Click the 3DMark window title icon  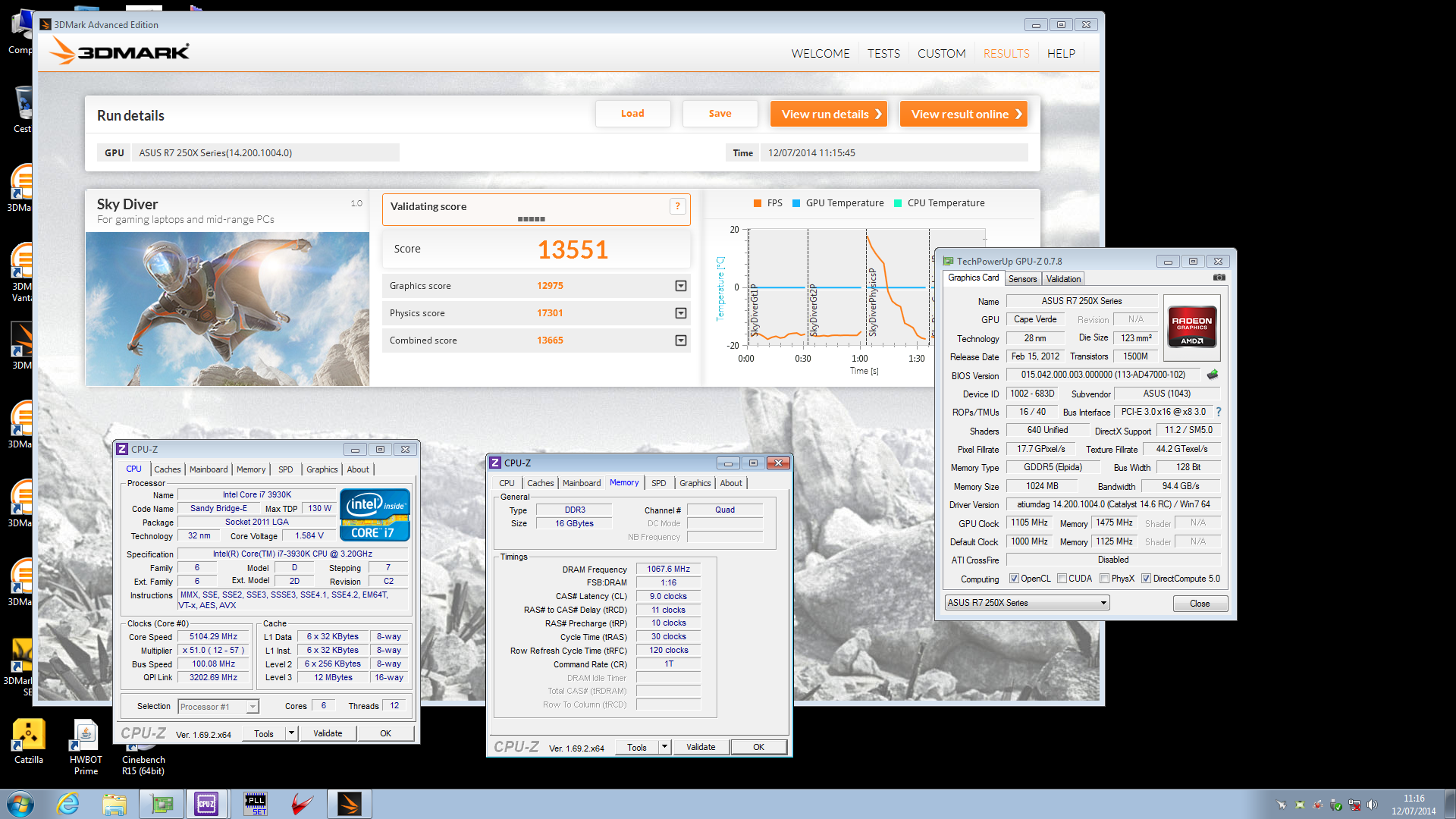[x=45, y=24]
